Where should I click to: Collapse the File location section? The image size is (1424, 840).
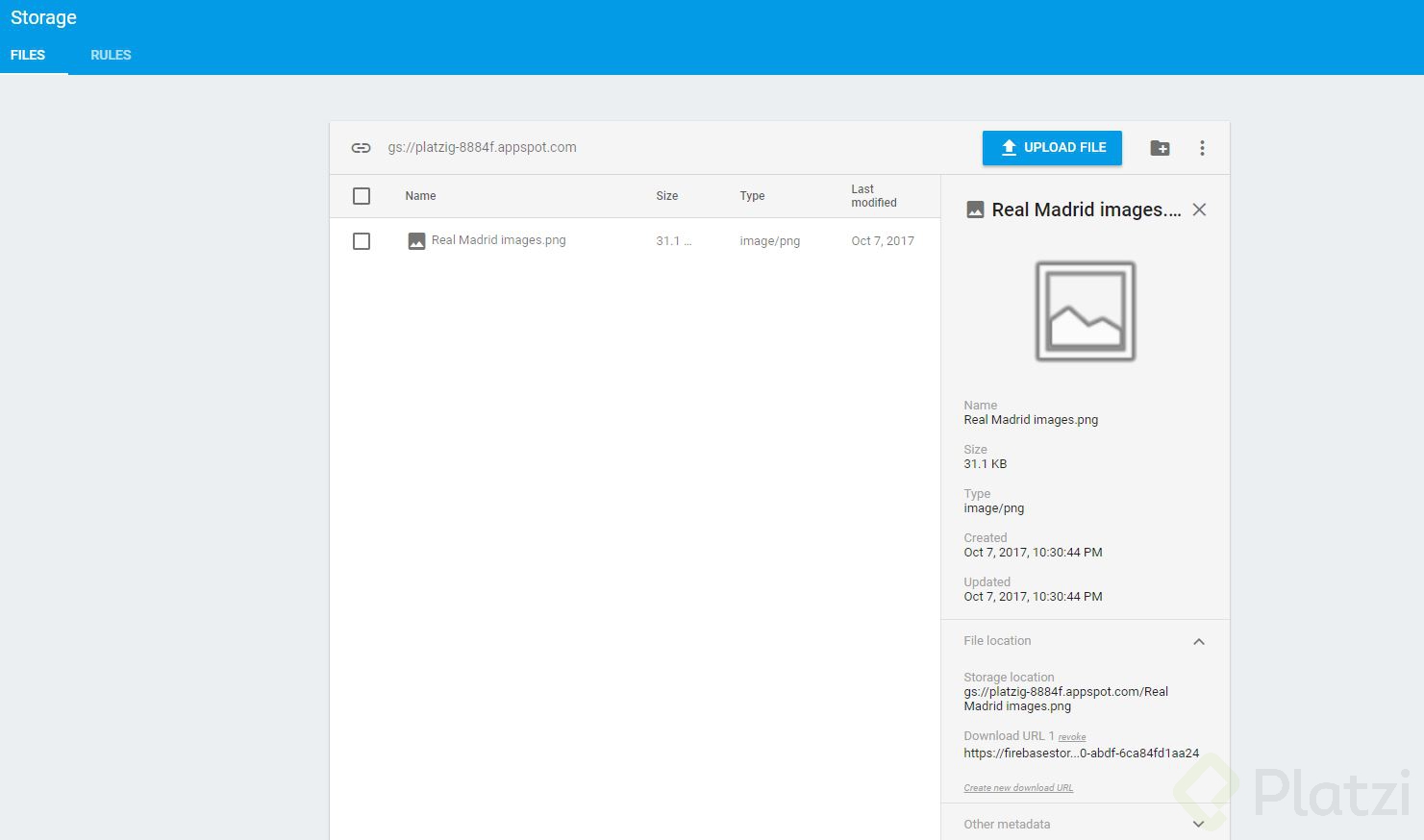[1199, 641]
